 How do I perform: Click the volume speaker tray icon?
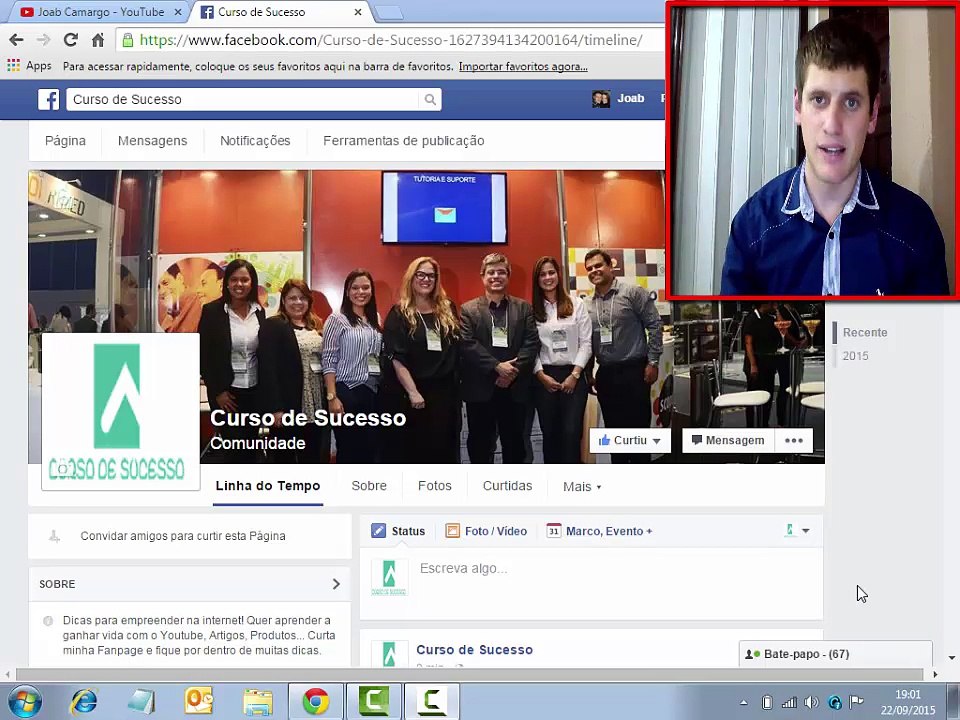point(811,702)
